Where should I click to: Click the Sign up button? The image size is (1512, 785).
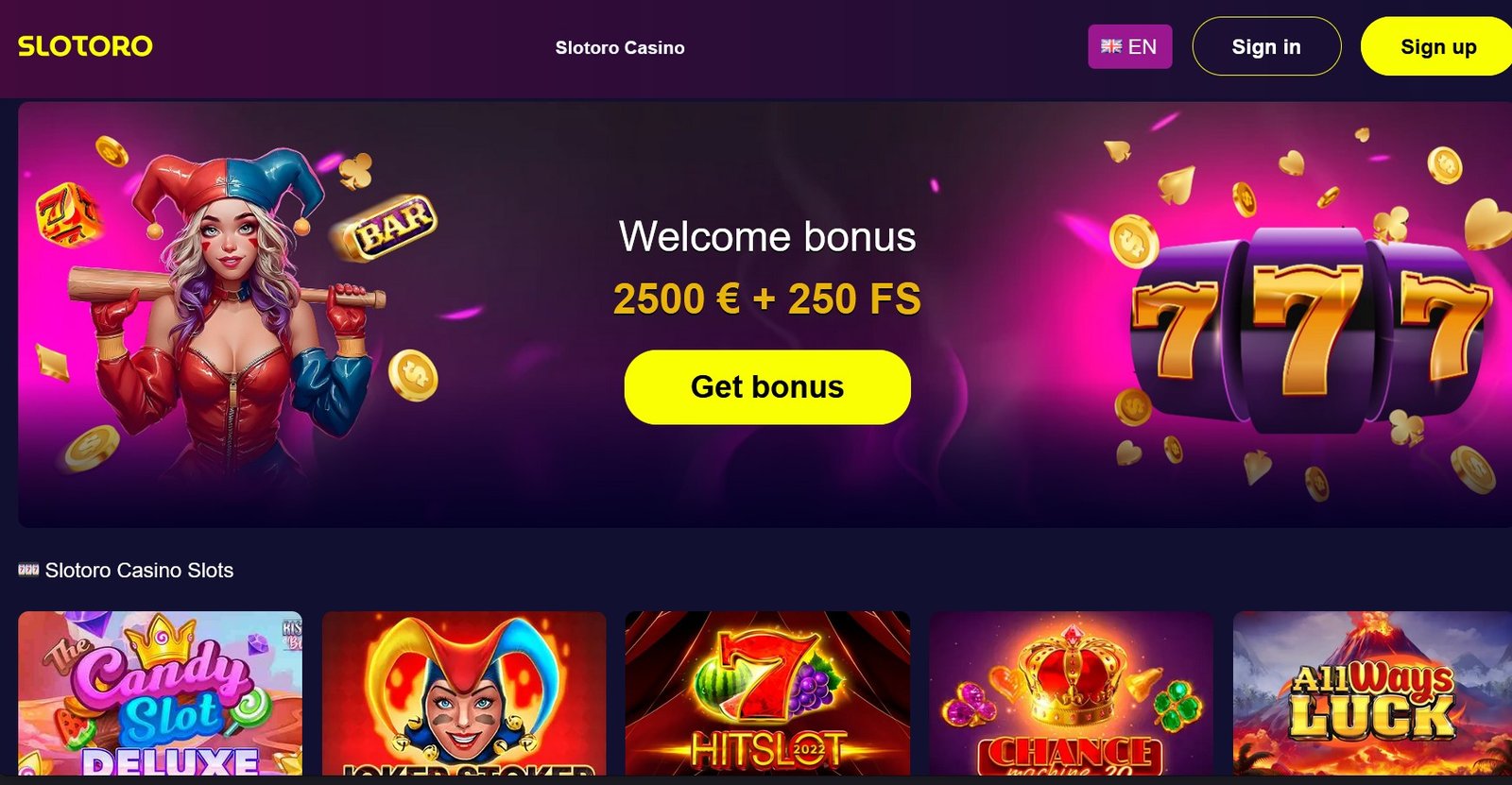1437,46
